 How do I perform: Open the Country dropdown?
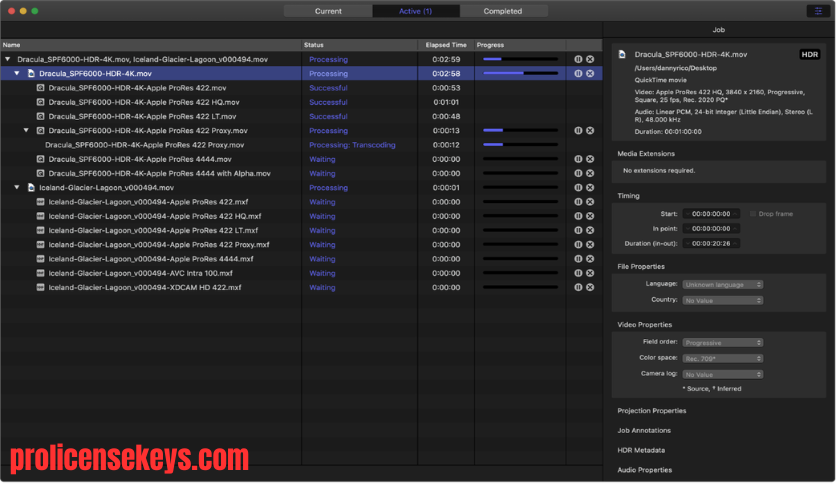(722, 301)
